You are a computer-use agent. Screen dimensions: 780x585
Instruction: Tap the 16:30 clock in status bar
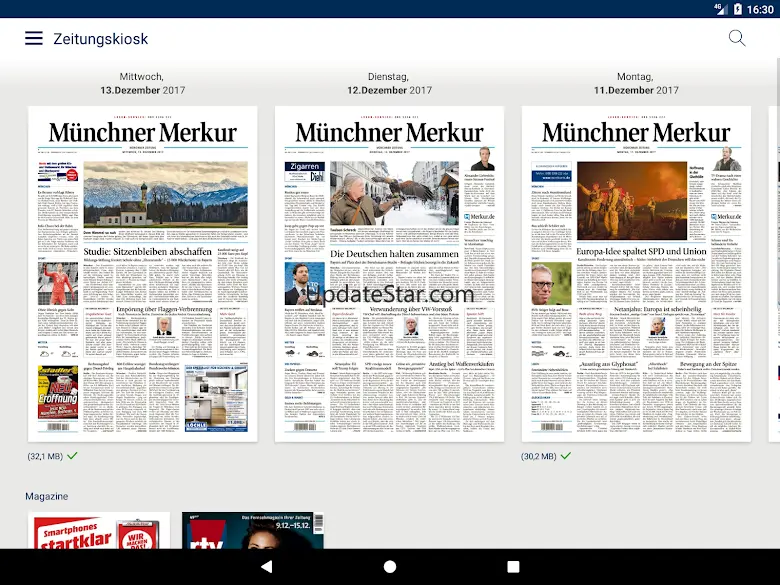(760, 9)
